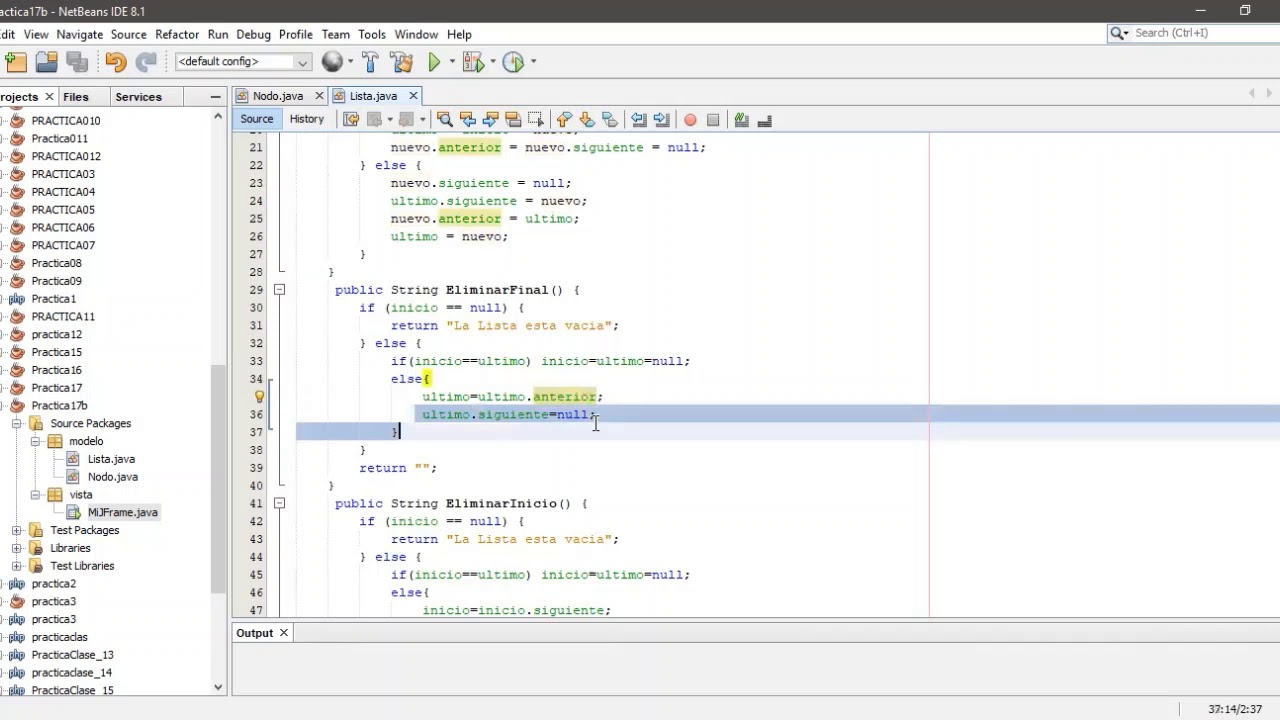Uncomment the selected lines icon

point(764,120)
